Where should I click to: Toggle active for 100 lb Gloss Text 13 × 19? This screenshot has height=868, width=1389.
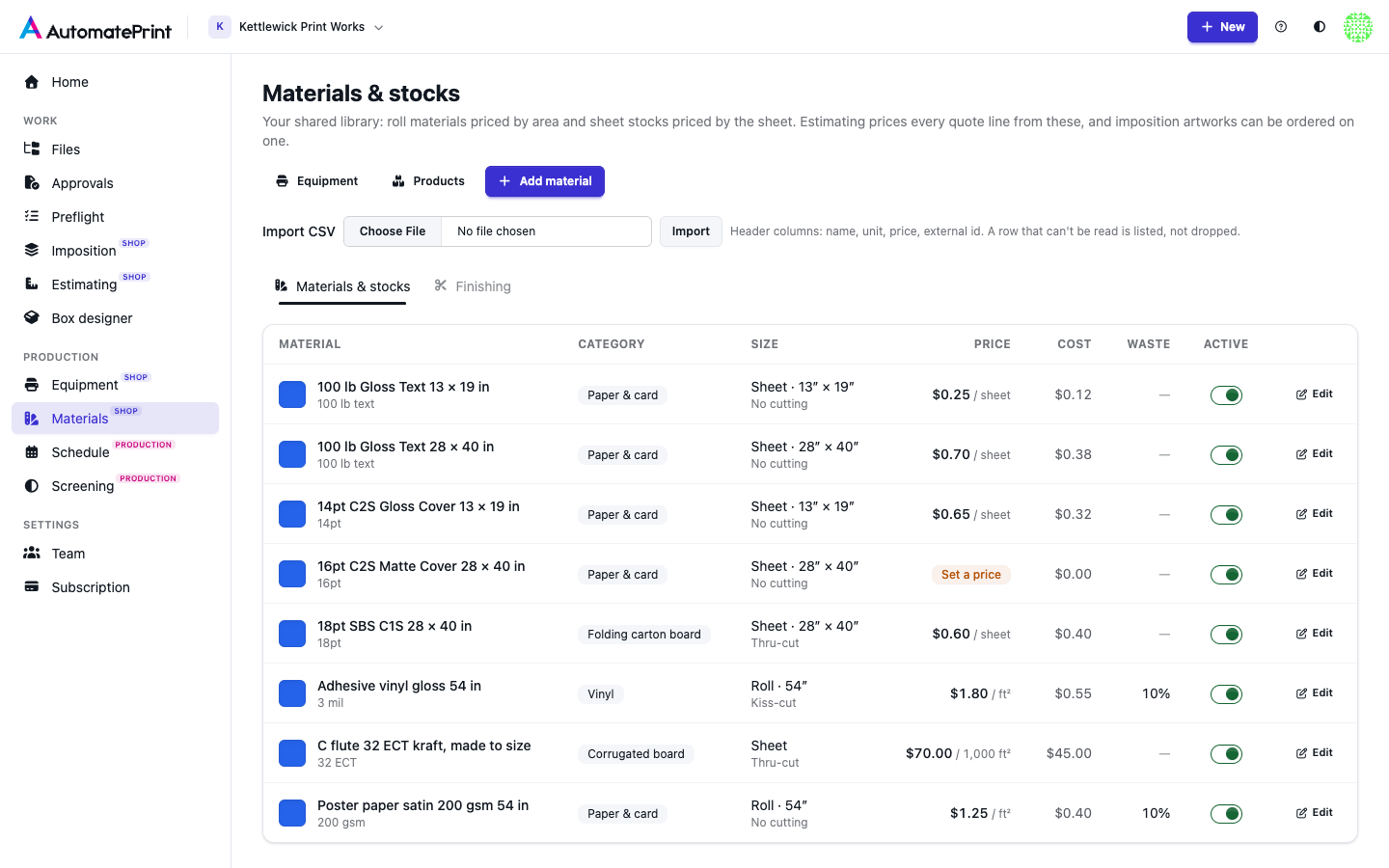pyautogui.click(x=1226, y=395)
